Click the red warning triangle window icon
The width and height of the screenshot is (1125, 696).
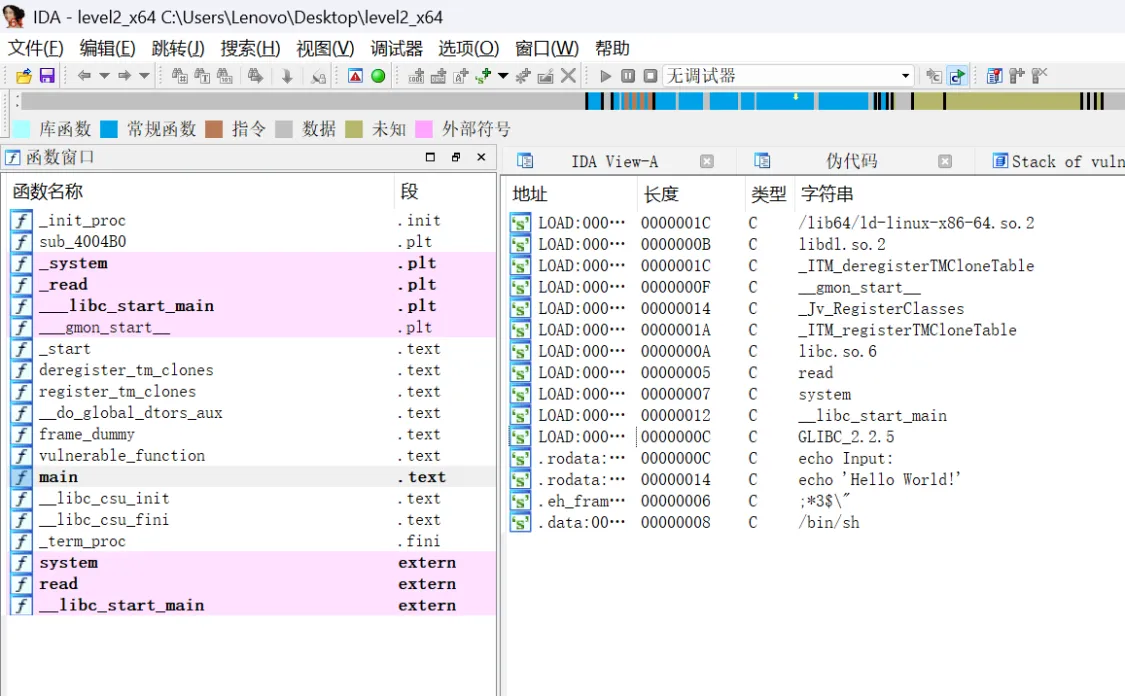pyautogui.click(x=355, y=76)
